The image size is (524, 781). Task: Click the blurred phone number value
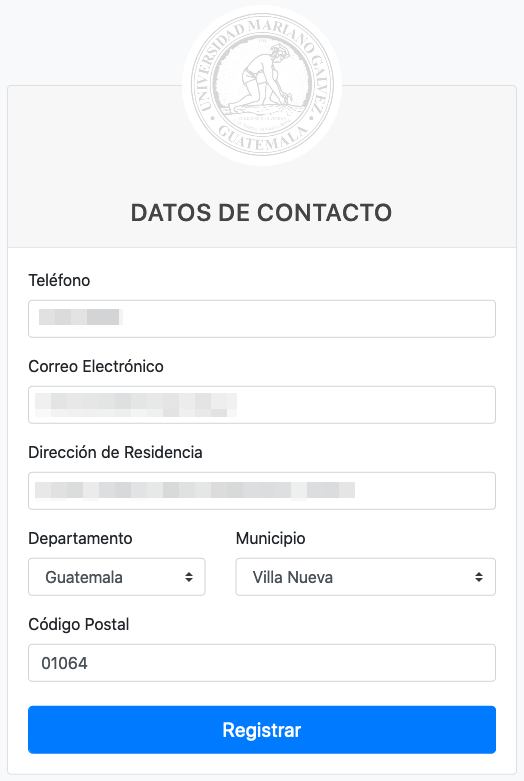point(80,317)
